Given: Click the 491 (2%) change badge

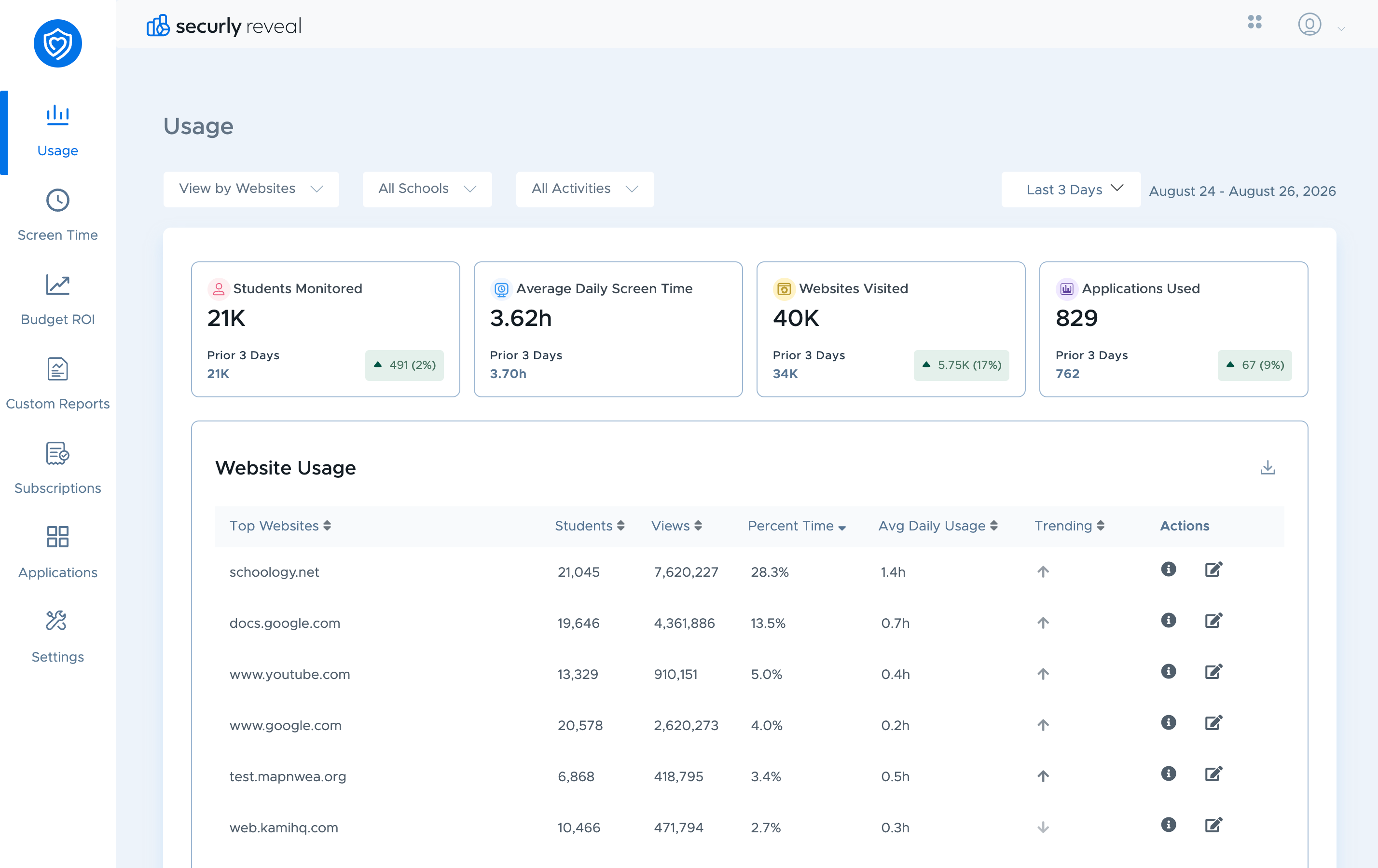Looking at the screenshot, I should (404, 365).
